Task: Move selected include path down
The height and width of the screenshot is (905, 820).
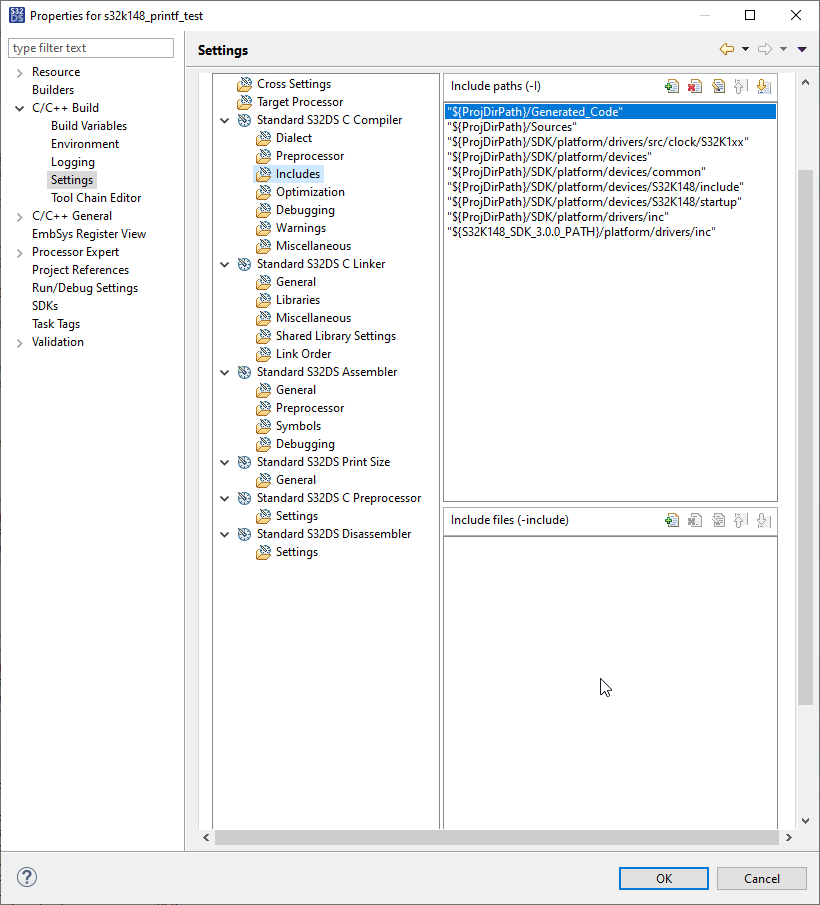Action: point(764,87)
